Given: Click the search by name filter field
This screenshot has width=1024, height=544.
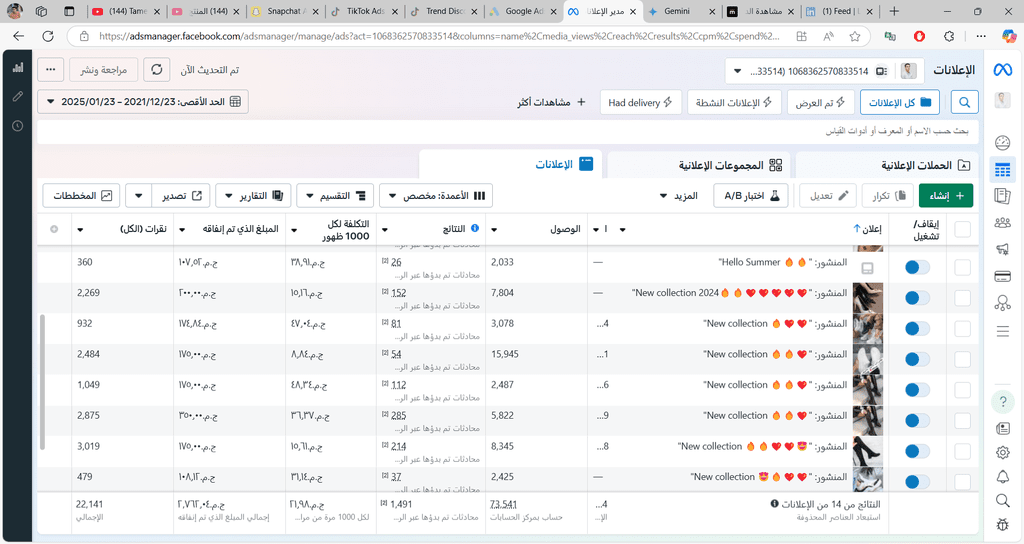Looking at the screenshot, I should 508,131.
